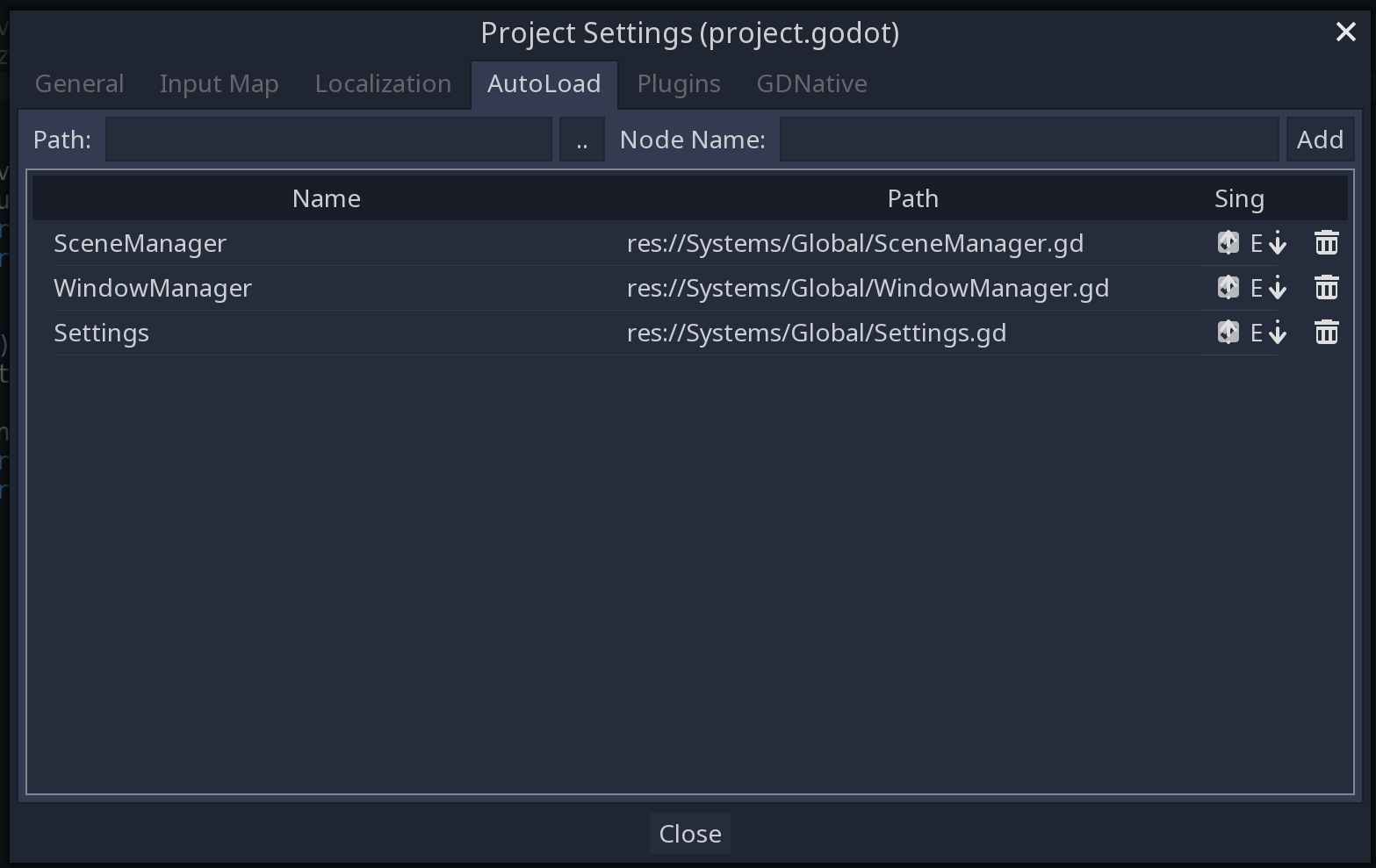This screenshot has height=868, width=1376.
Task: Select the SceneManager row in the list
Action: [351, 242]
